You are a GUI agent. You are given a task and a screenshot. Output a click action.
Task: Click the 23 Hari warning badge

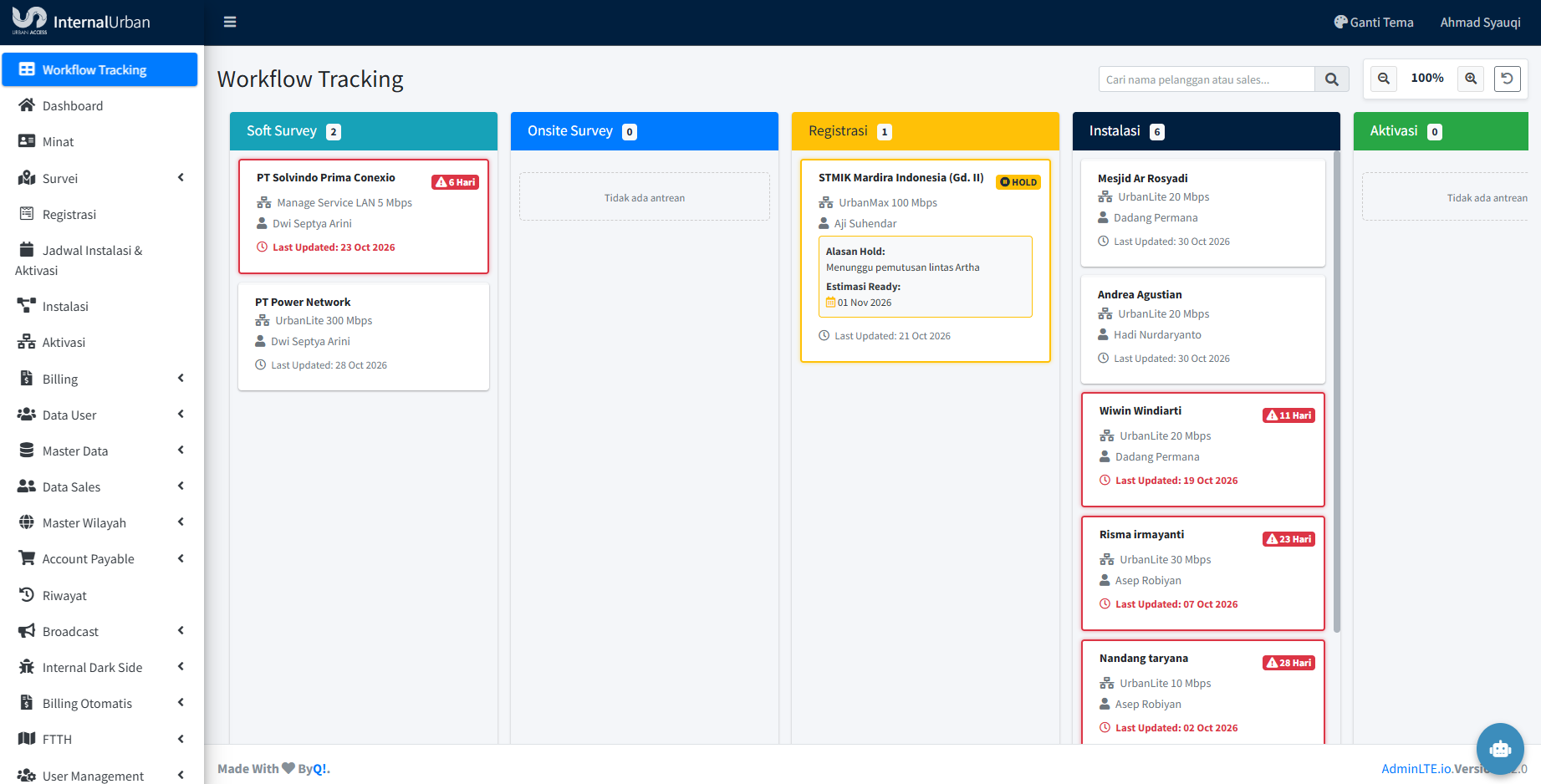(1288, 539)
